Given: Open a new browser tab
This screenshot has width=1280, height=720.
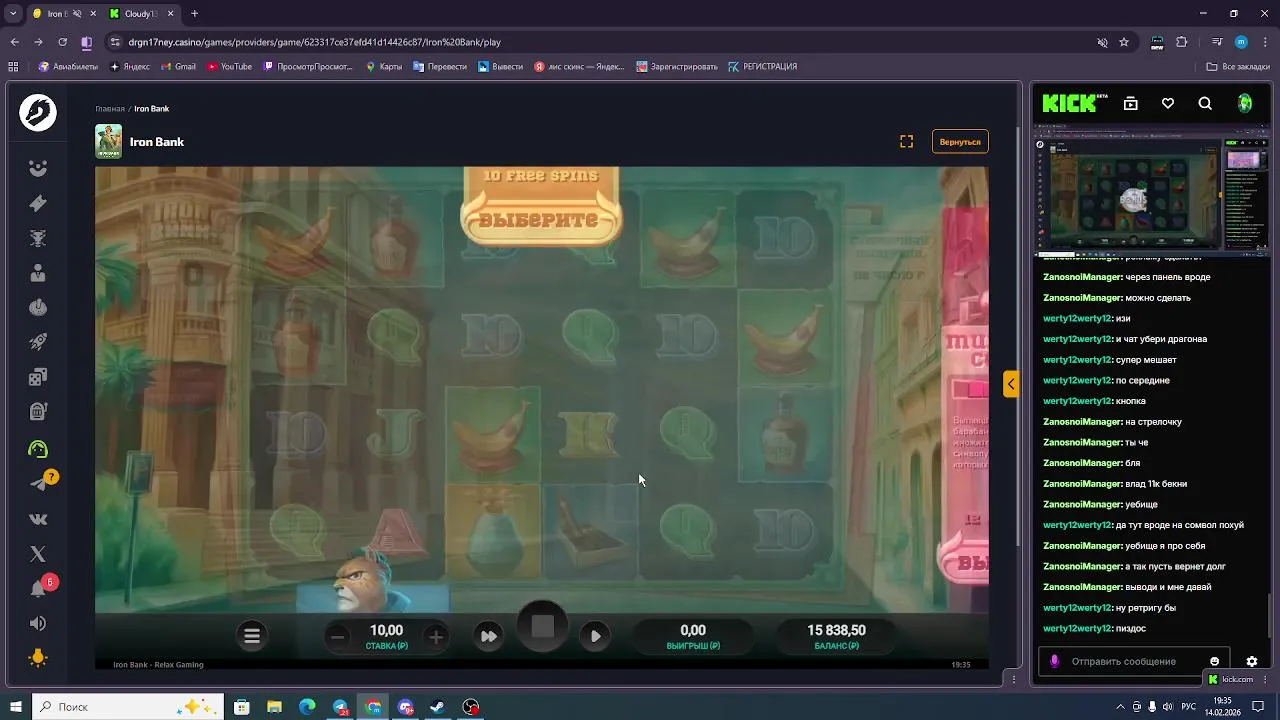Looking at the screenshot, I should [194, 14].
